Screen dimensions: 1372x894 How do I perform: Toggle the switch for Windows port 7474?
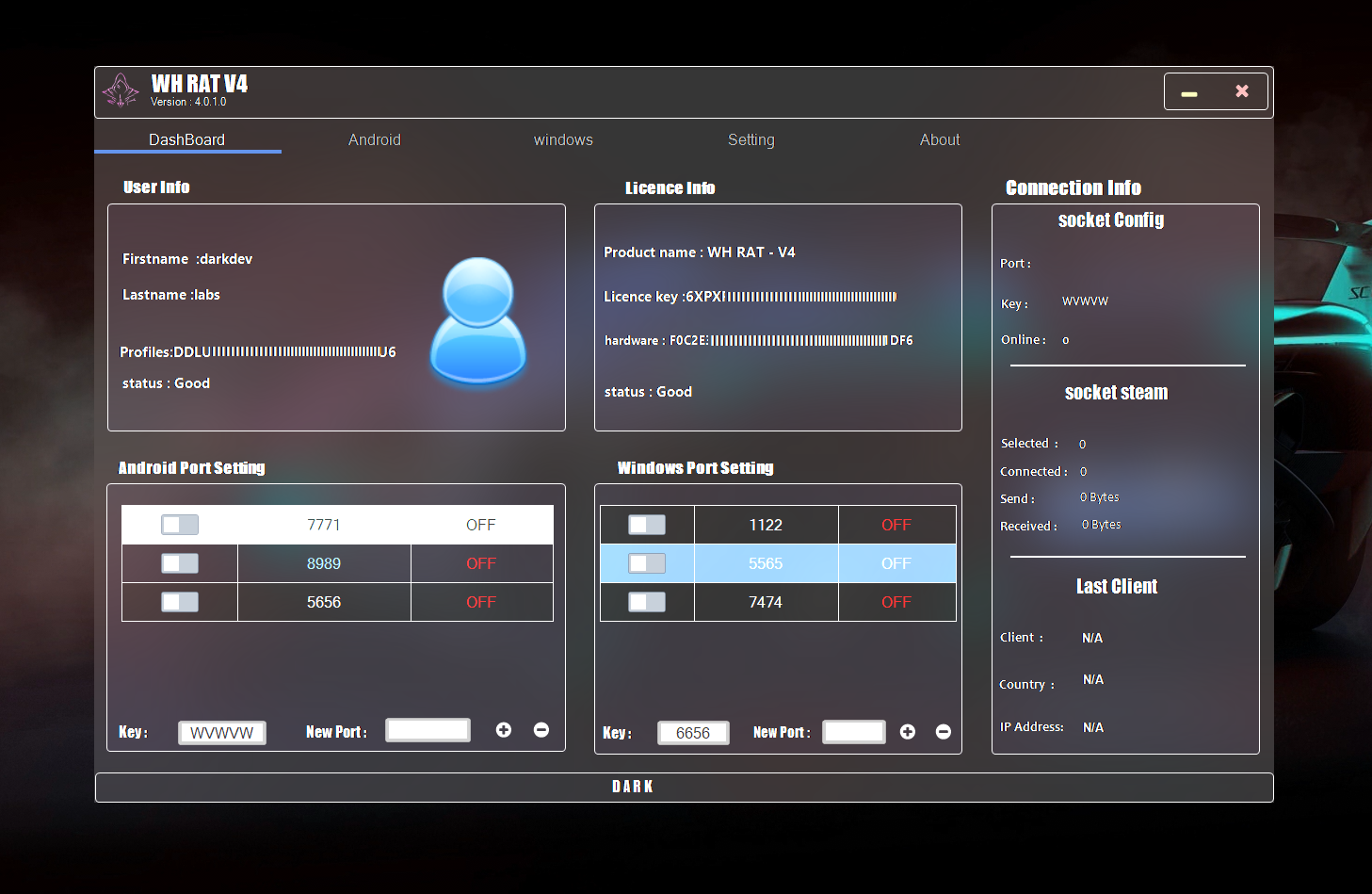(647, 602)
